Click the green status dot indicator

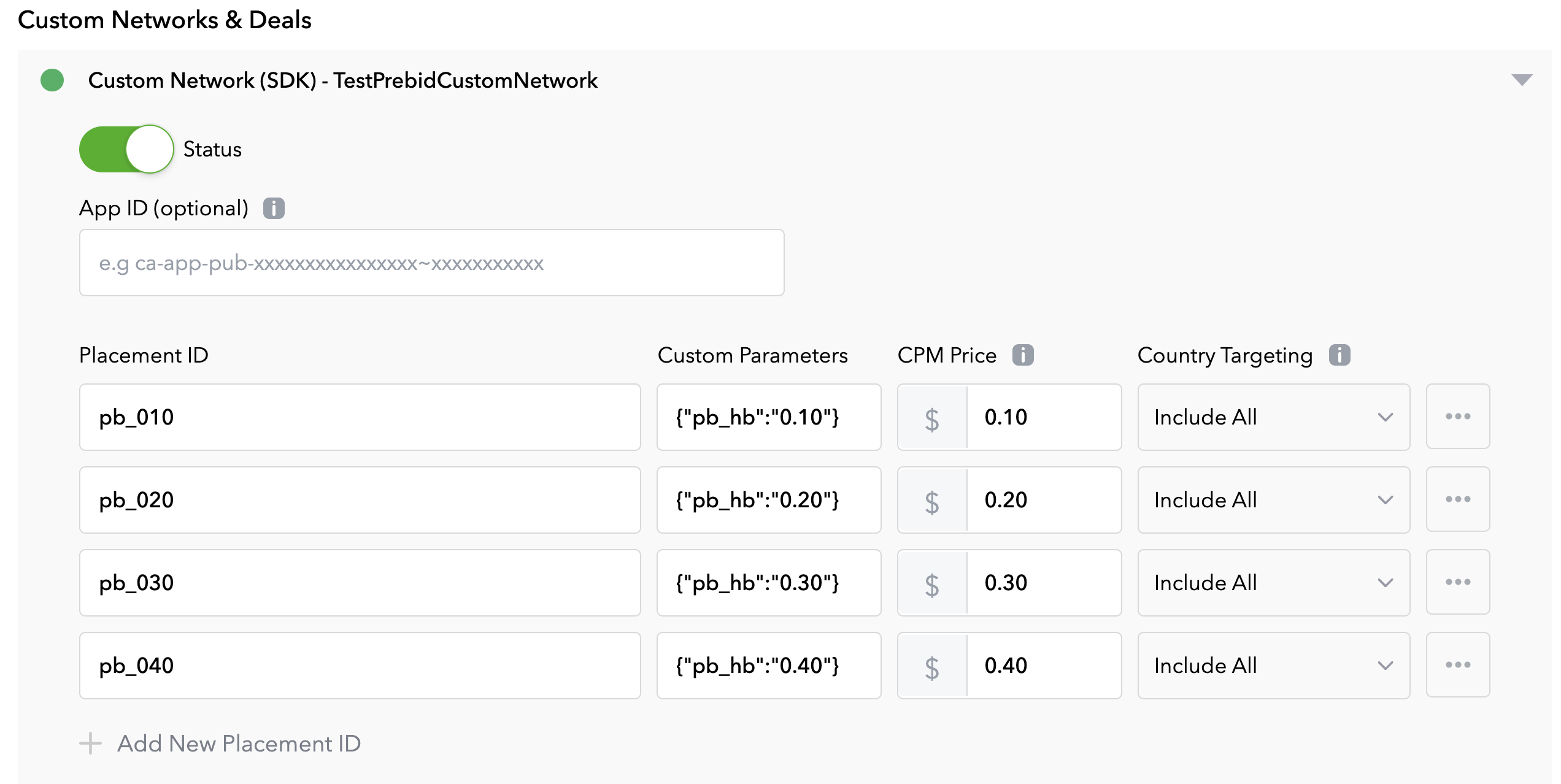(53, 80)
